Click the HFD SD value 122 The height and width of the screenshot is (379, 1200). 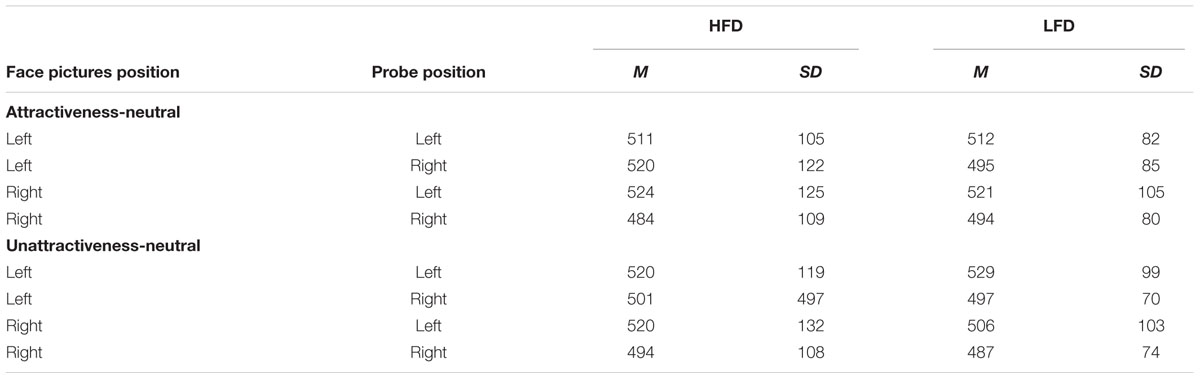point(811,166)
